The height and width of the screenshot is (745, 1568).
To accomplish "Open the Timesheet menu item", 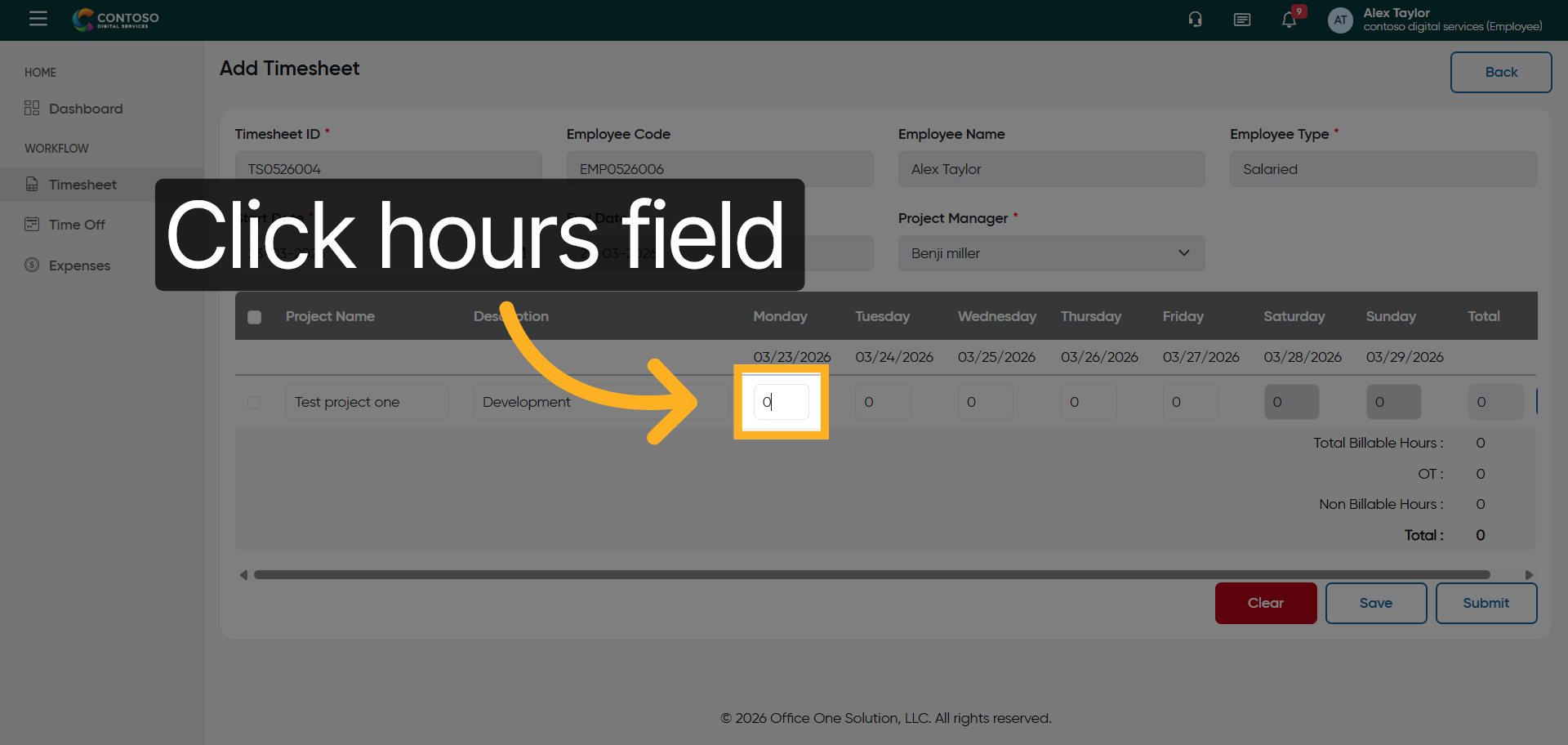I will pos(82,185).
